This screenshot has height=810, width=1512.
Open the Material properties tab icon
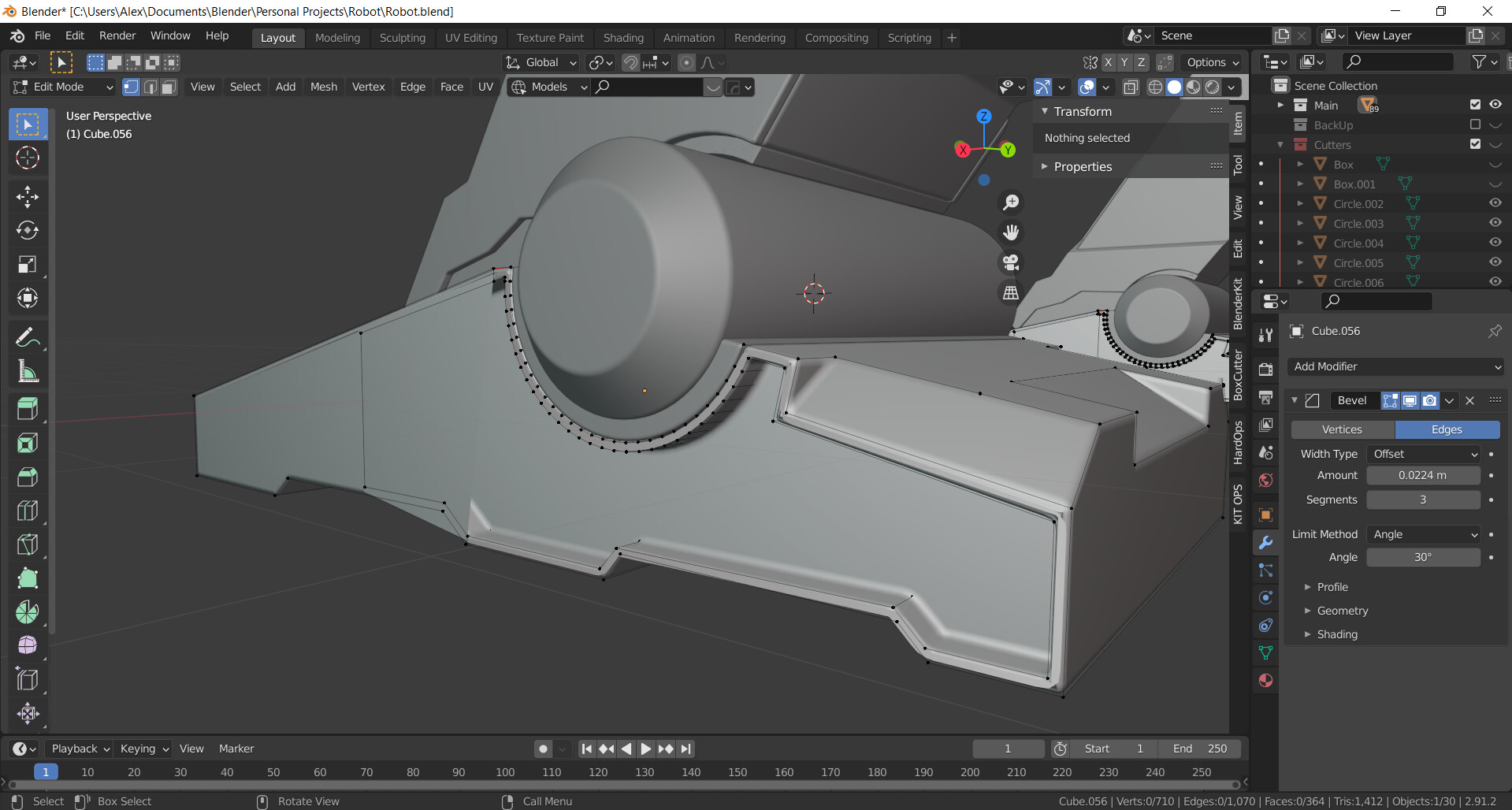pyautogui.click(x=1265, y=680)
